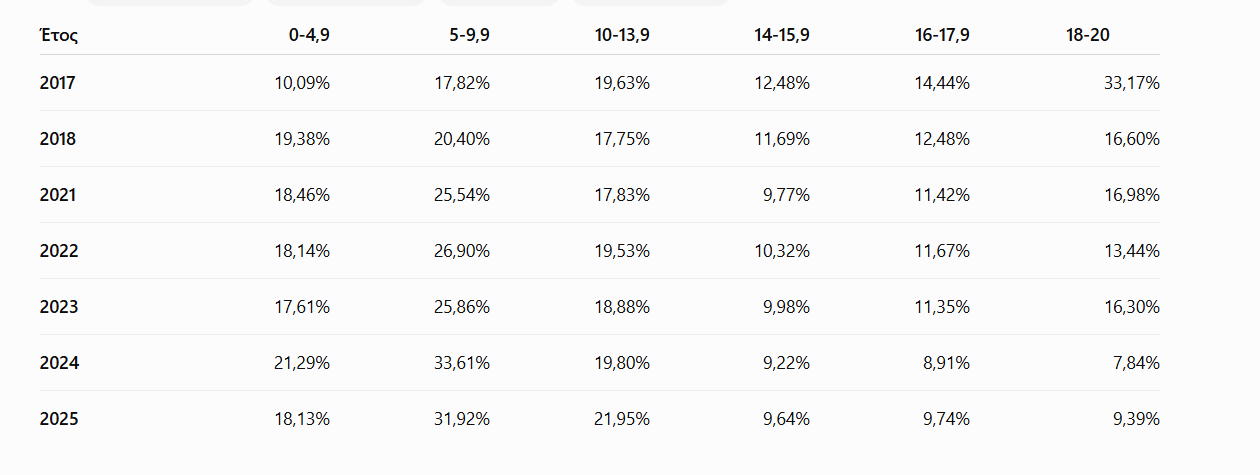Click the 33,17% cell in 2017 row
Screen dimensions: 1260x475
(1132, 83)
